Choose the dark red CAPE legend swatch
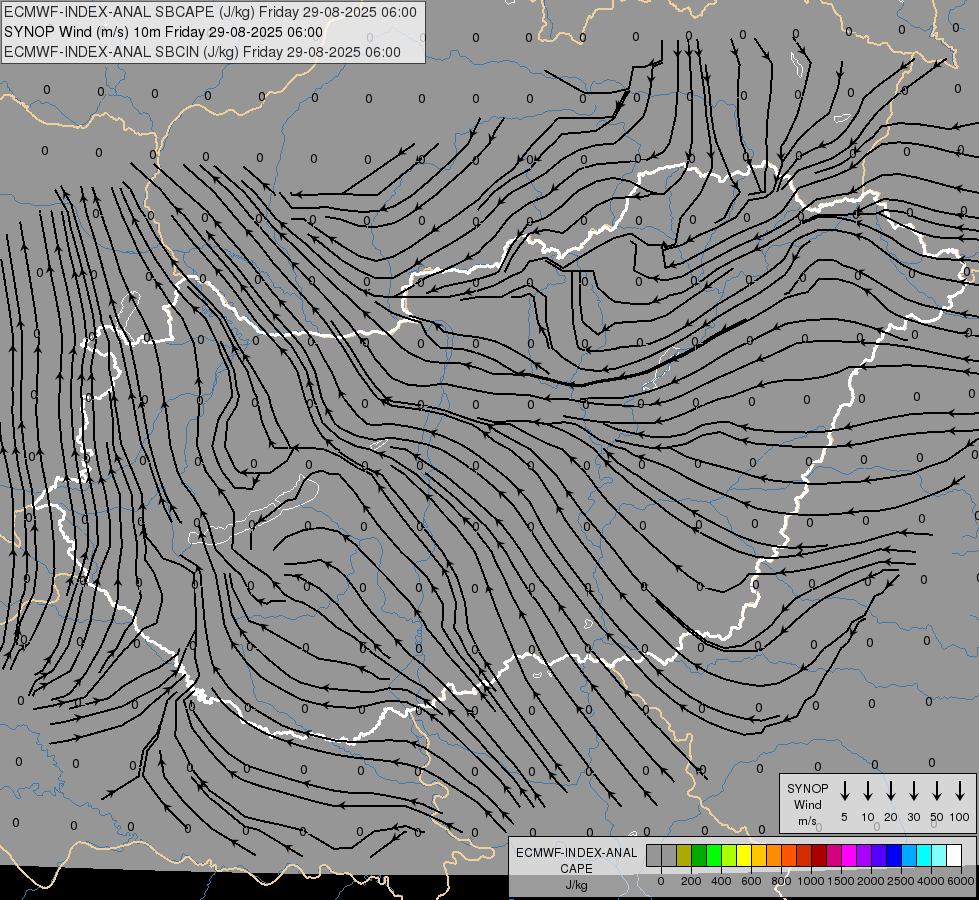The height and width of the screenshot is (900, 979). coord(819,855)
